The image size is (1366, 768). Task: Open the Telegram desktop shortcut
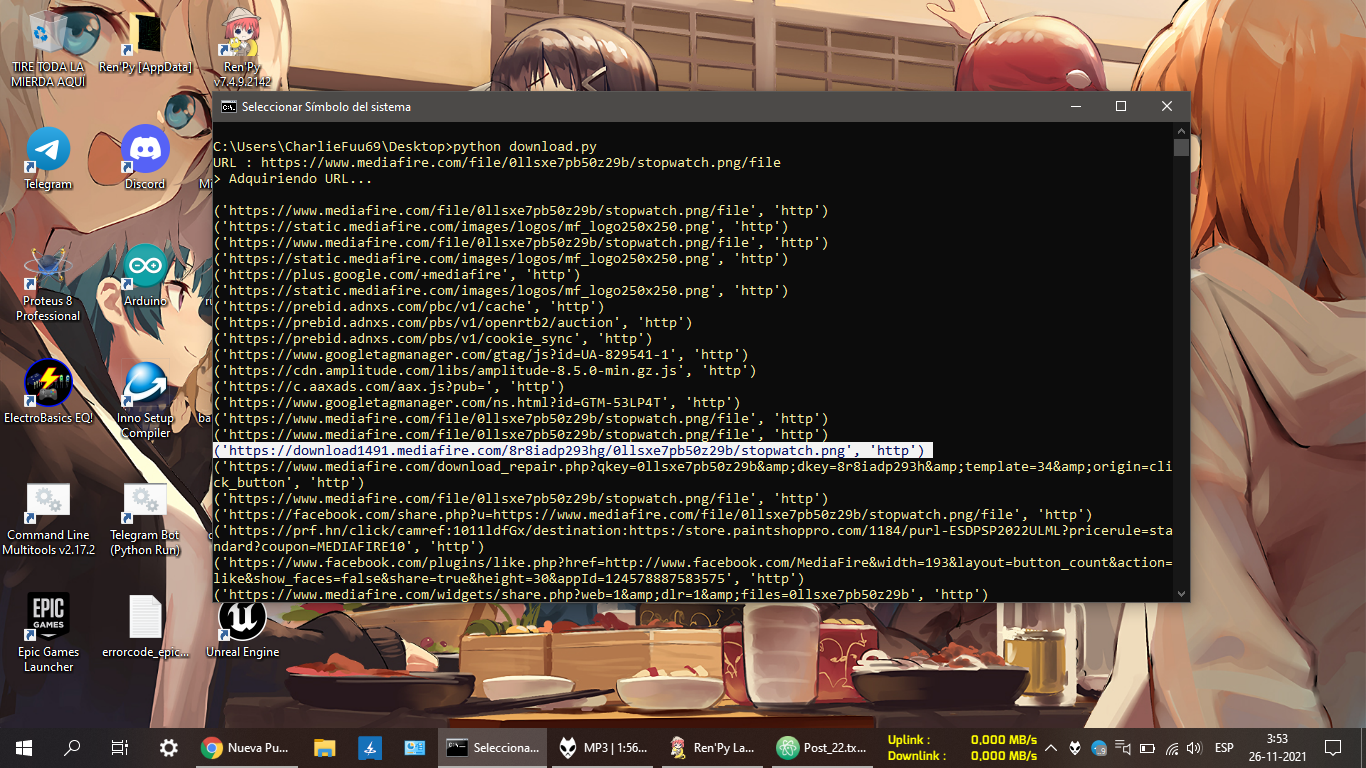pyautogui.click(x=48, y=150)
